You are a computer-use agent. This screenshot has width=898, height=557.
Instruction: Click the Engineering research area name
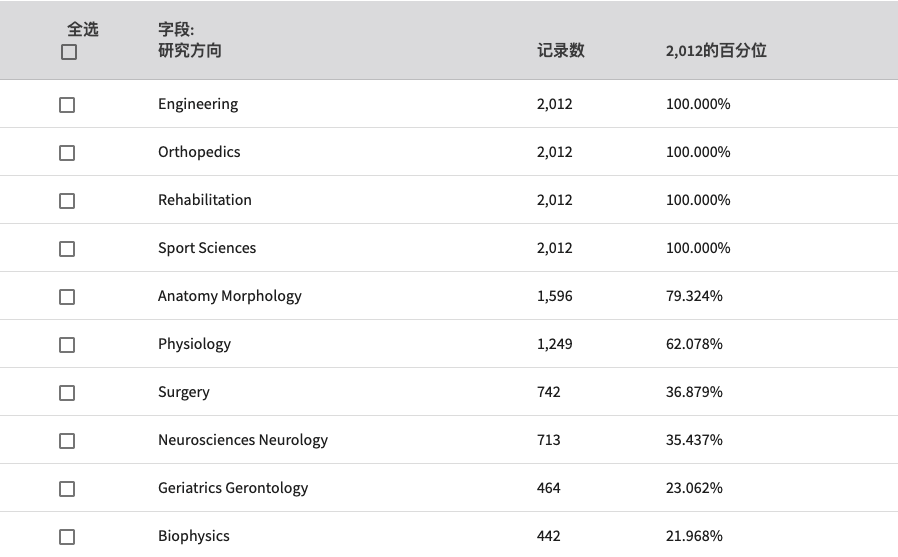pyautogui.click(x=198, y=104)
